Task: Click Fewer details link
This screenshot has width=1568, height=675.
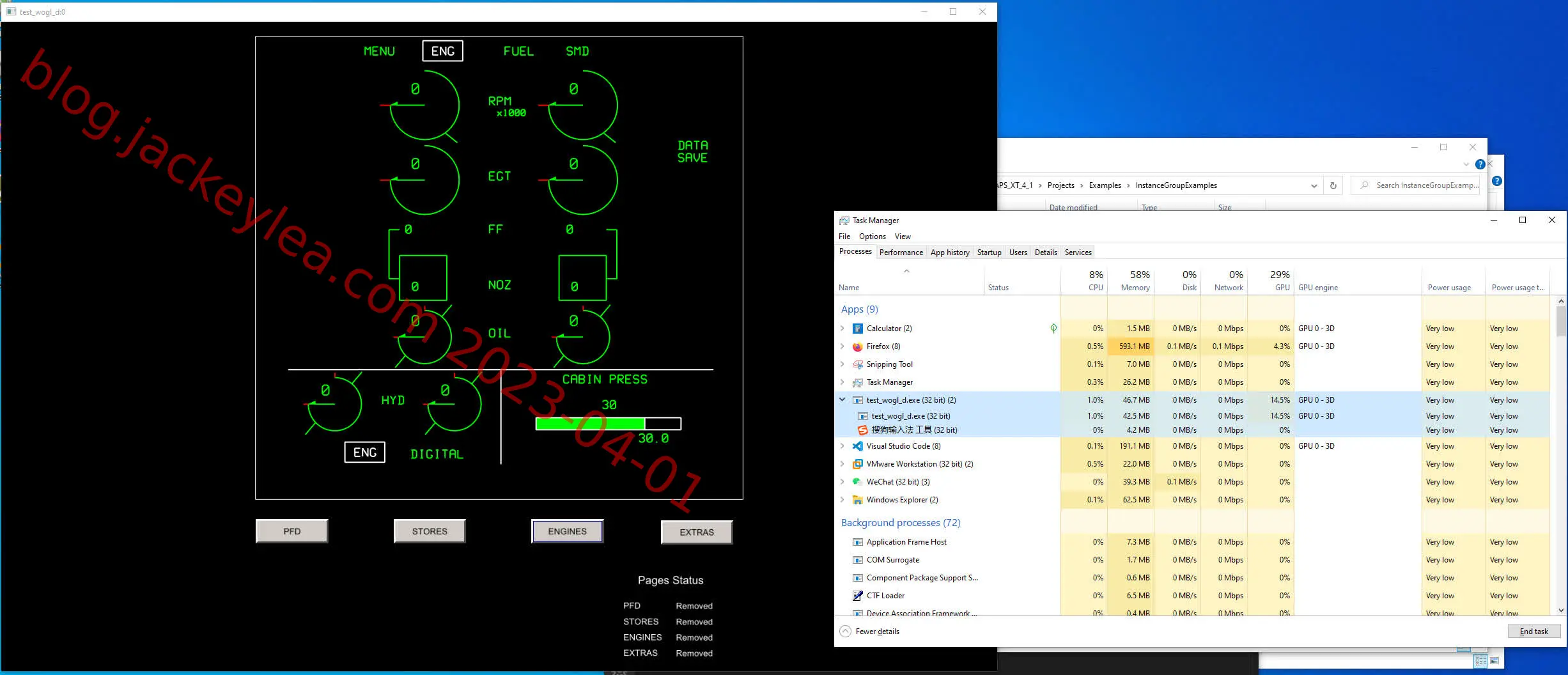Action: pos(878,632)
